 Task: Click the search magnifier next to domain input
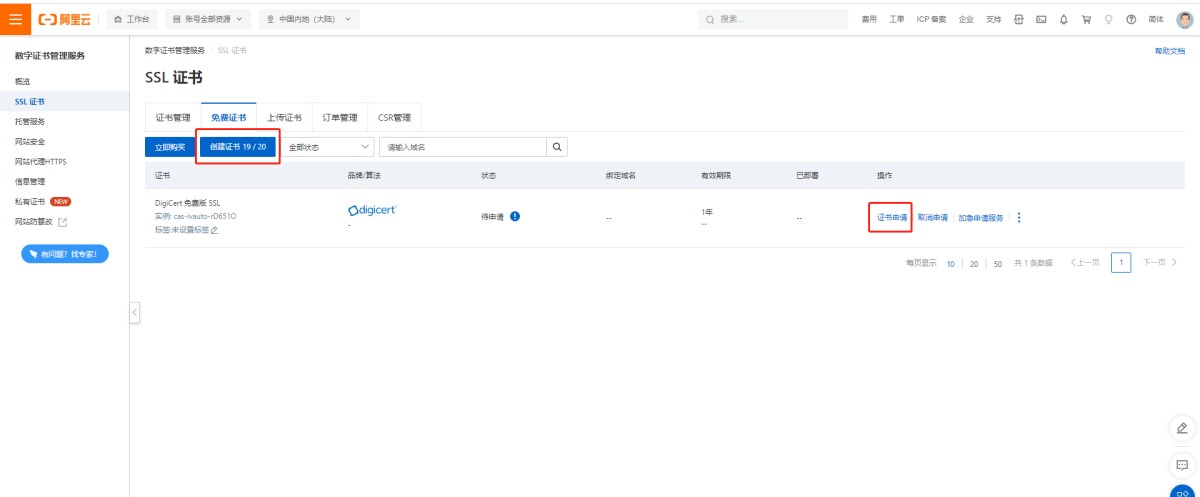point(557,147)
